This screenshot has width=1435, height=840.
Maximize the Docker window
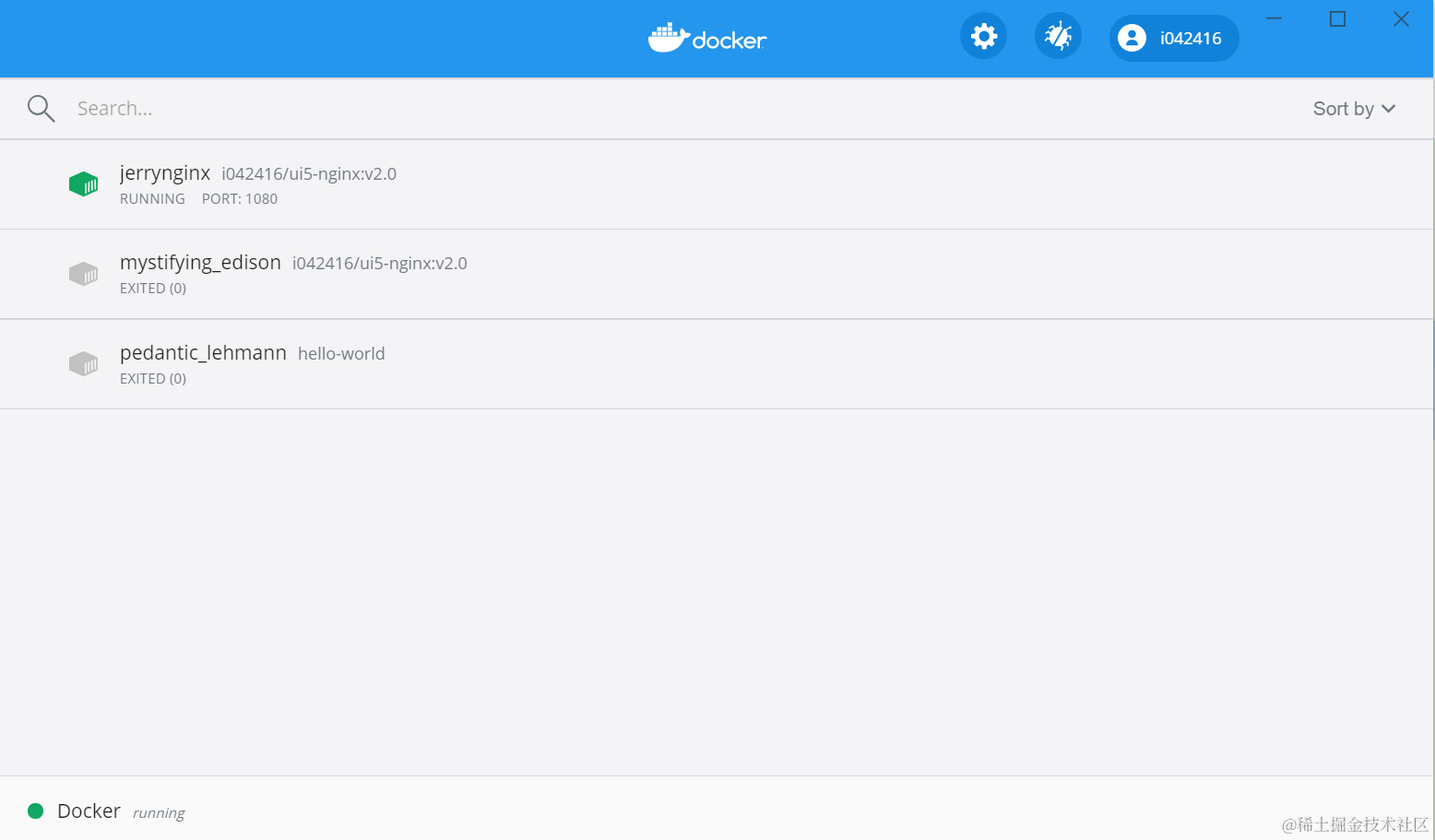point(1337,19)
